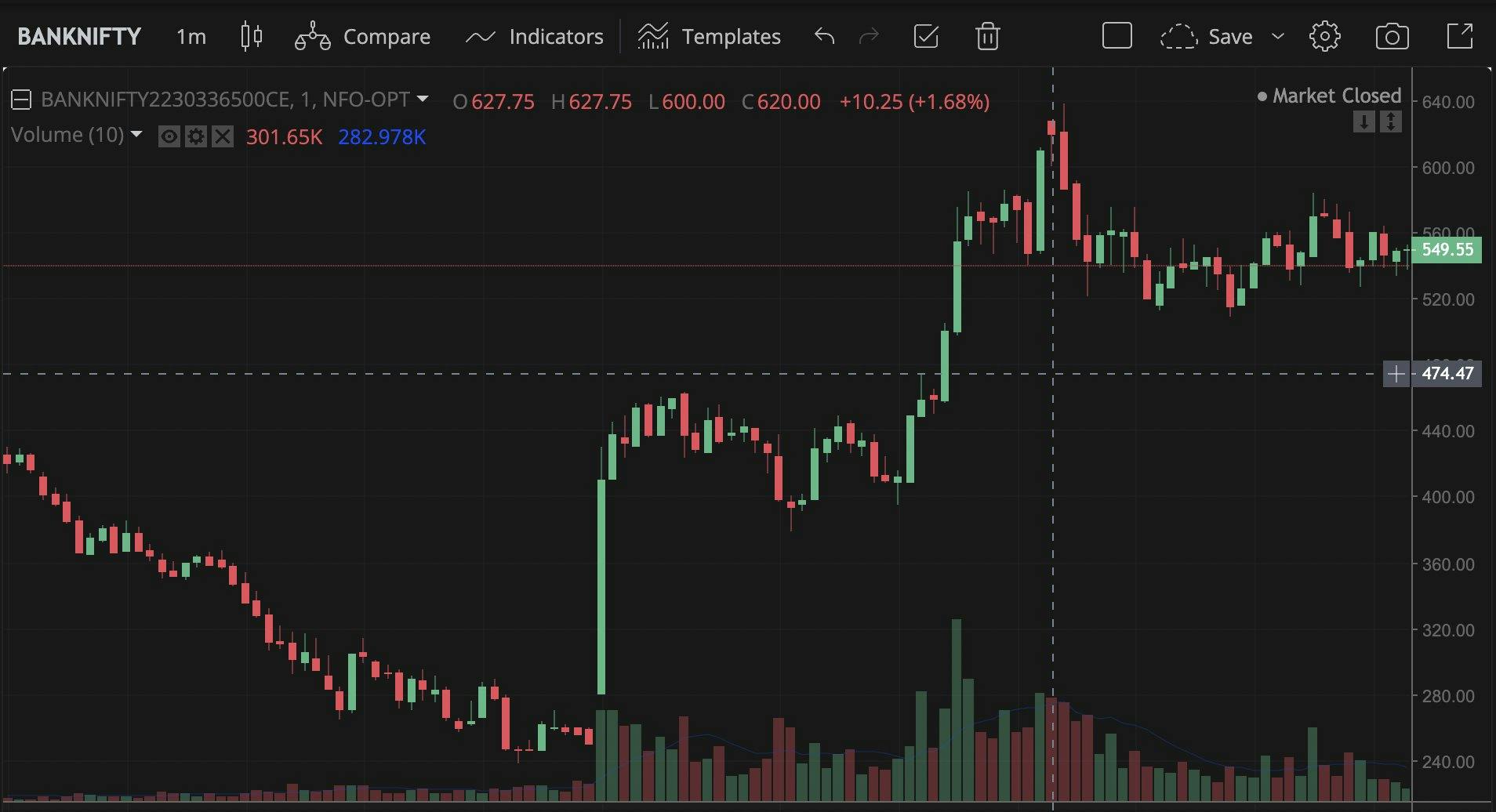1496x812 pixels.
Task: Click the Compare symbols icon
Action: [312, 37]
